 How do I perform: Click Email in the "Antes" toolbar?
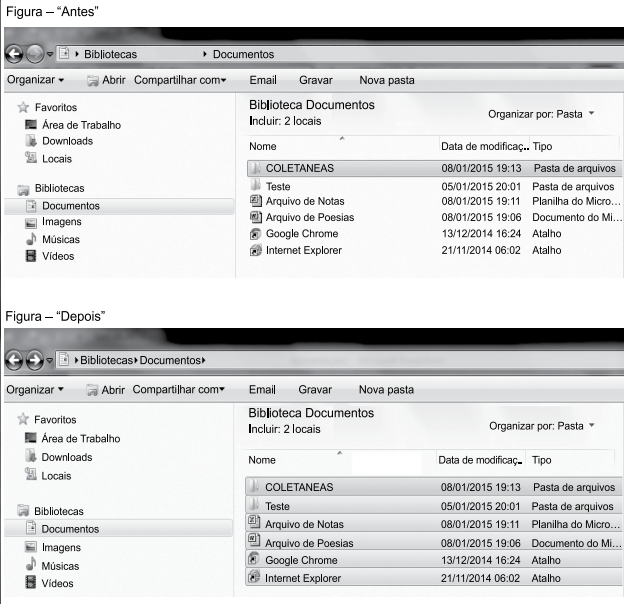[262, 80]
